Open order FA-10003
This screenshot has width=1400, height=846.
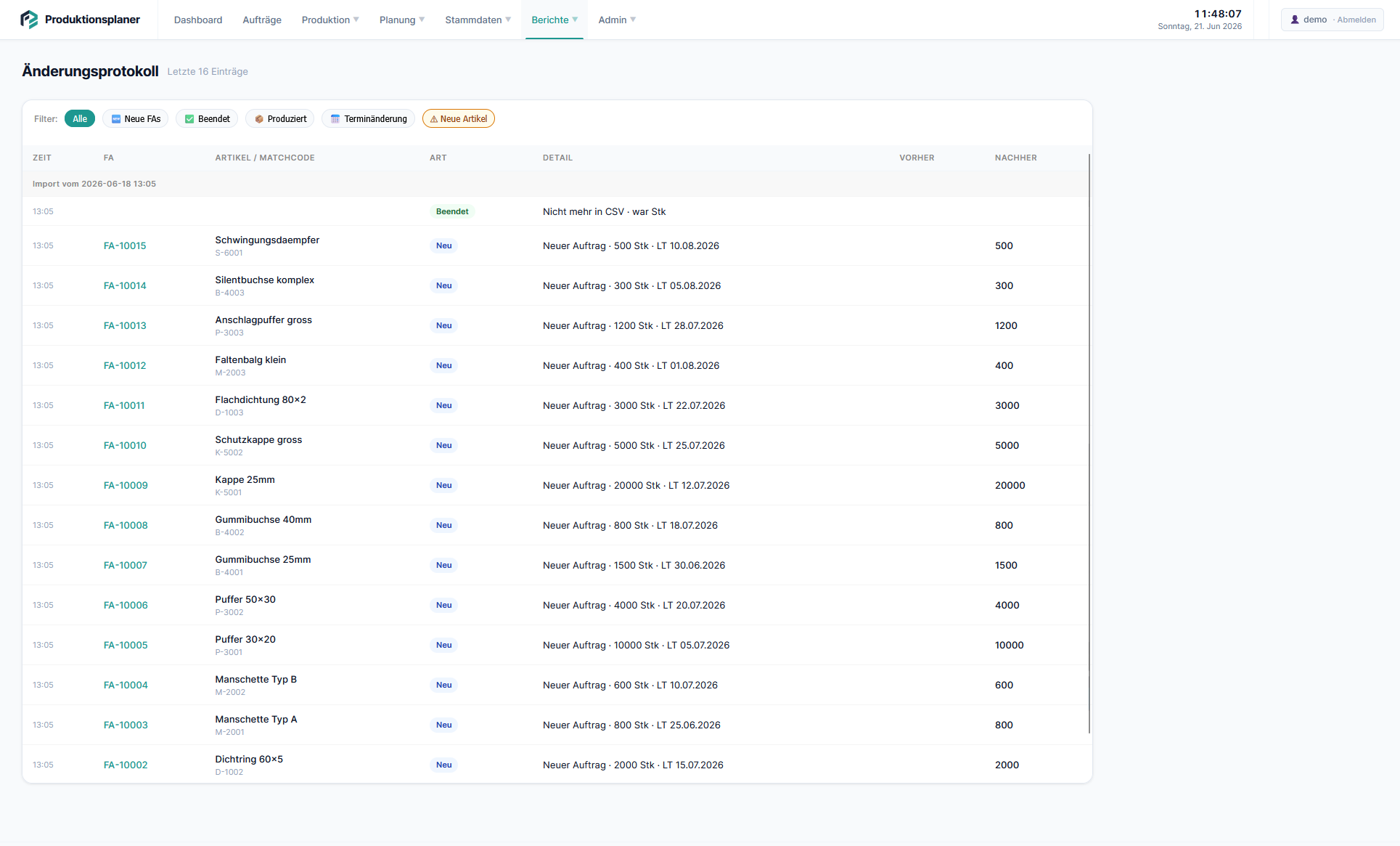126,725
